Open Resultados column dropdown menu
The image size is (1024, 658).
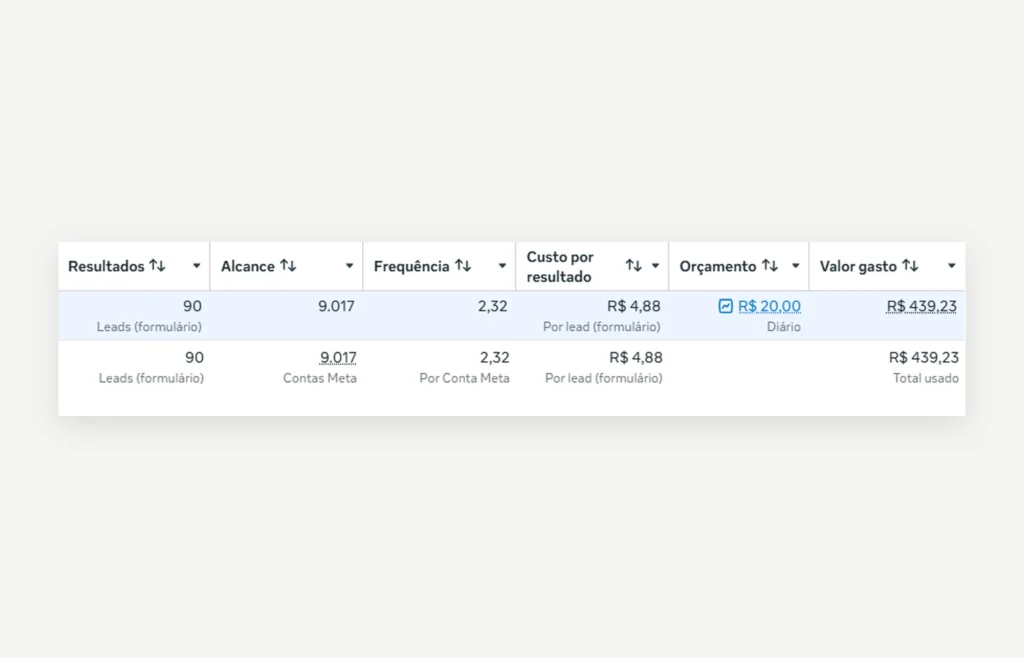[197, 266]
